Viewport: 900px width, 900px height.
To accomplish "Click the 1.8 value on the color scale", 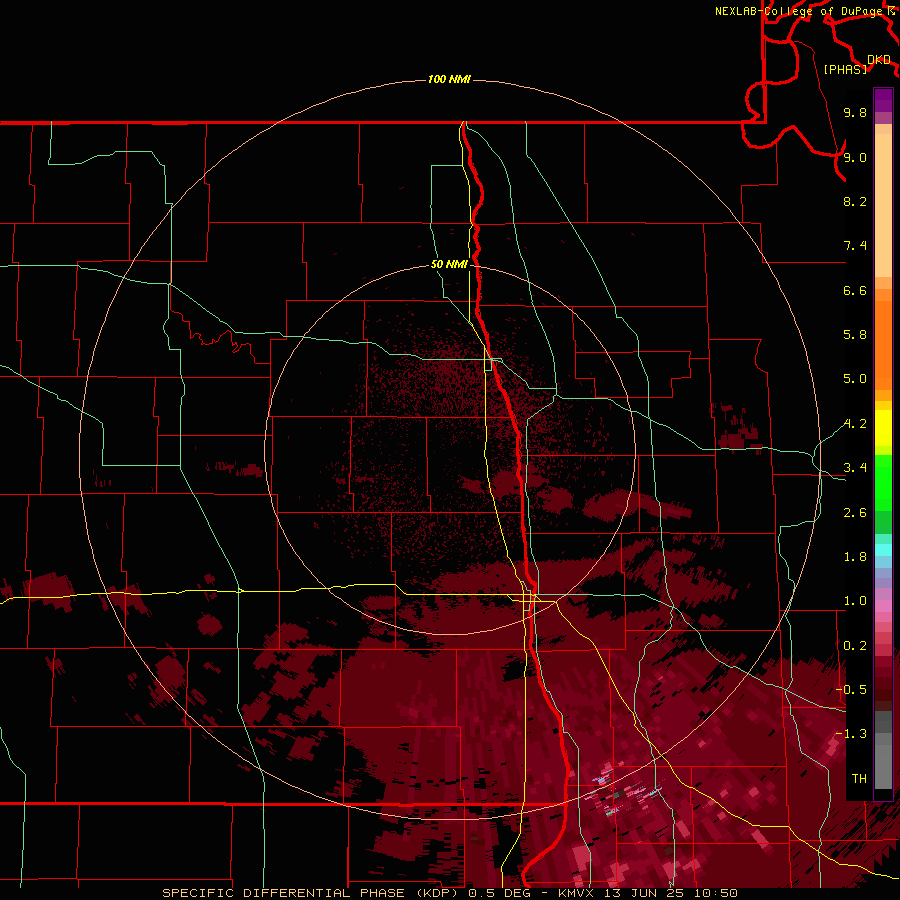I will [855, 557].
